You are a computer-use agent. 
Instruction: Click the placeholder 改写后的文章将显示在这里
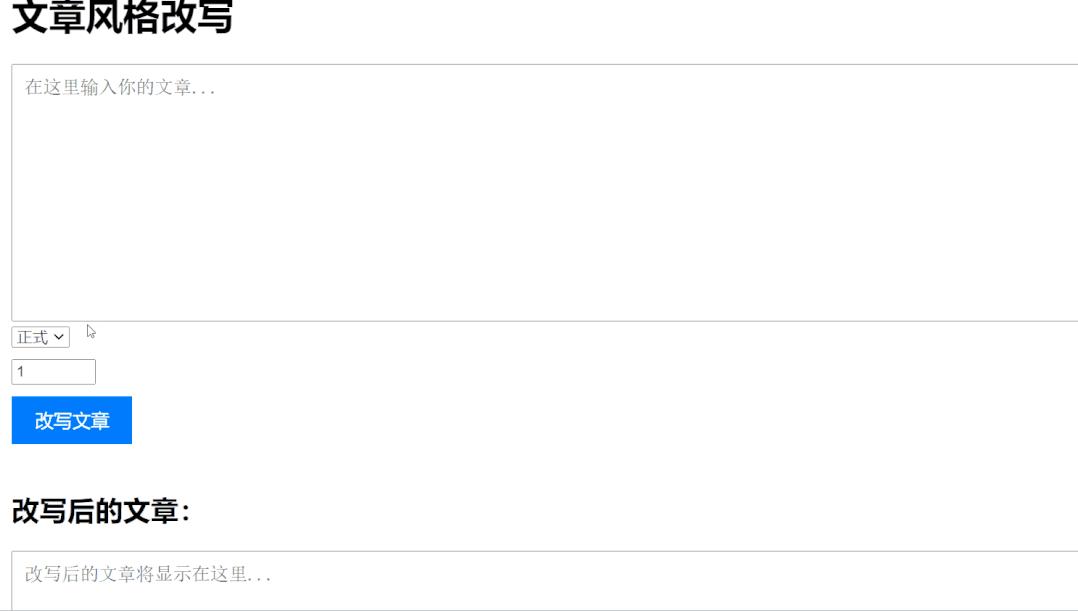148,575
